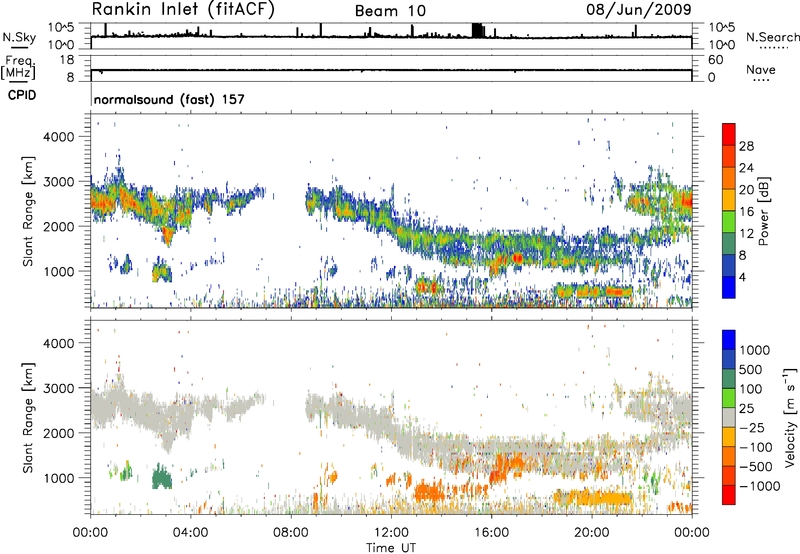The width and height of the screenshot is (800, 554).
Task: Click the '20:00' time axis tick label
Action: click(592, 533)
